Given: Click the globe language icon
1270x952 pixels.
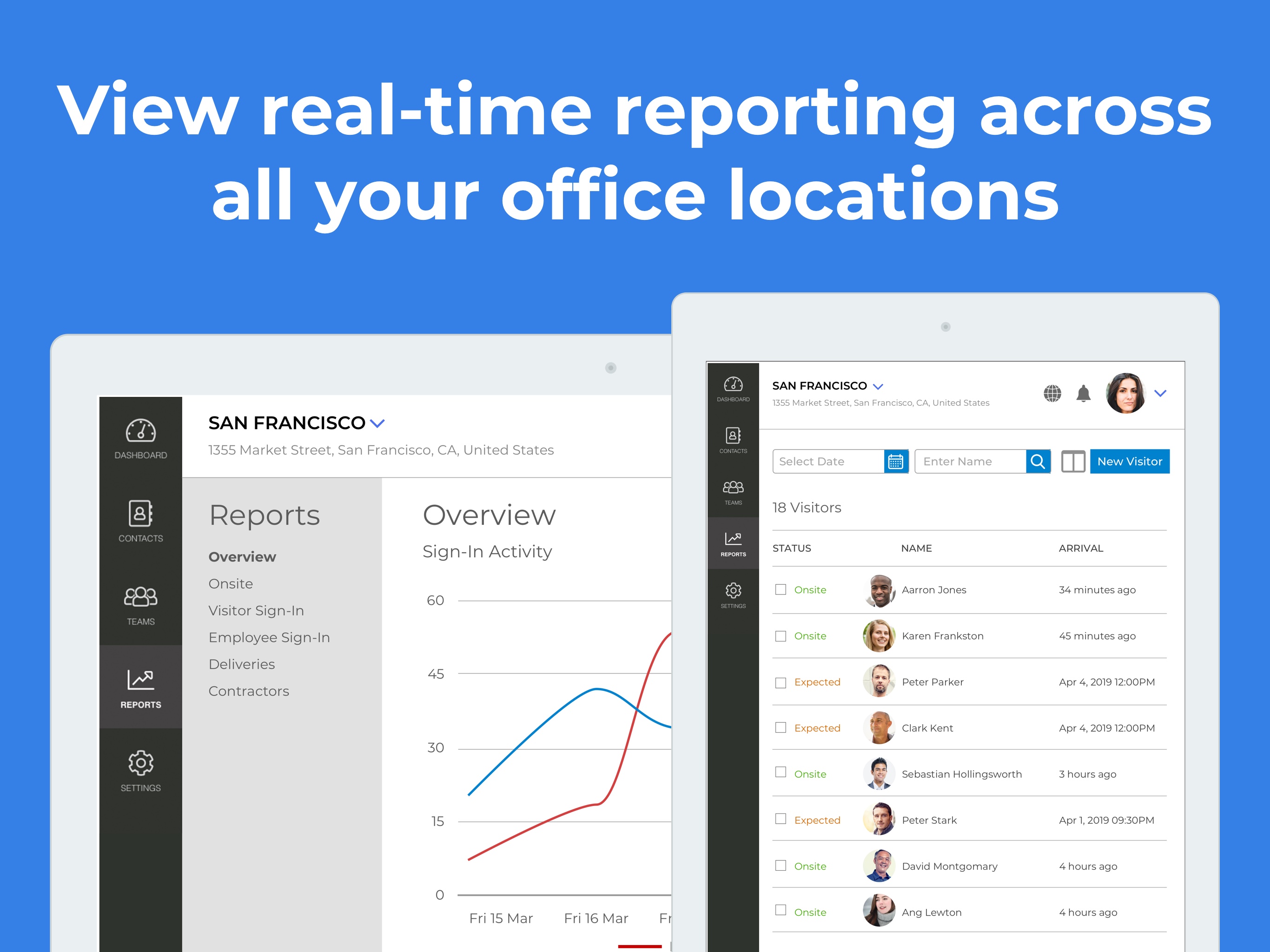Looking at the screenshot, I should coord(1052,393).
